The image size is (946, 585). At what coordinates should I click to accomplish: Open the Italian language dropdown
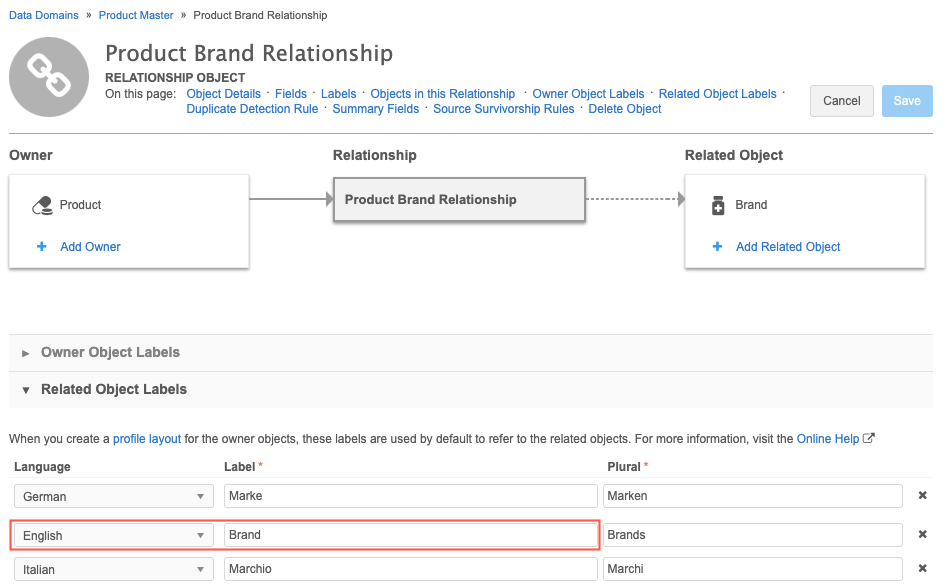point(113,569)
